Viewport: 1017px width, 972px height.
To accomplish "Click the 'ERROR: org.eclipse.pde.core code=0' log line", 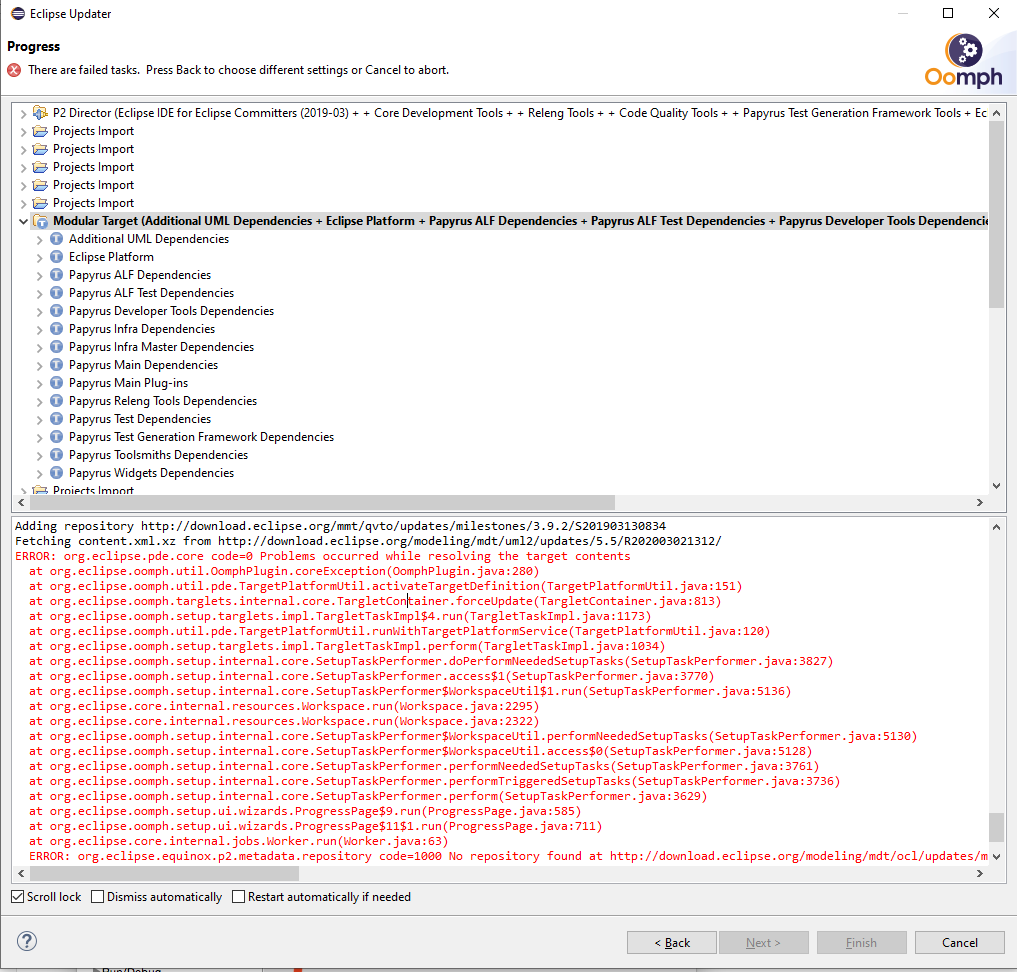I will coord(322,556).
